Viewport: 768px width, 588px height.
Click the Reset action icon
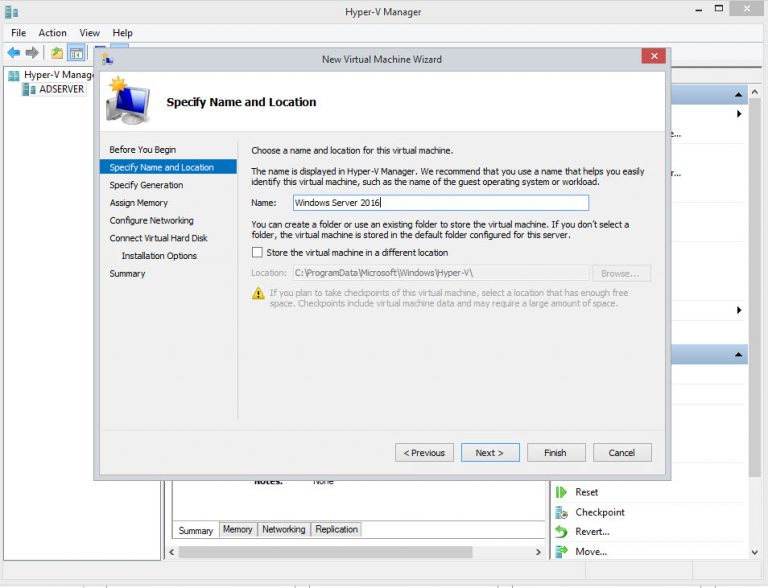pyautogui.click(x=561, y=492)
